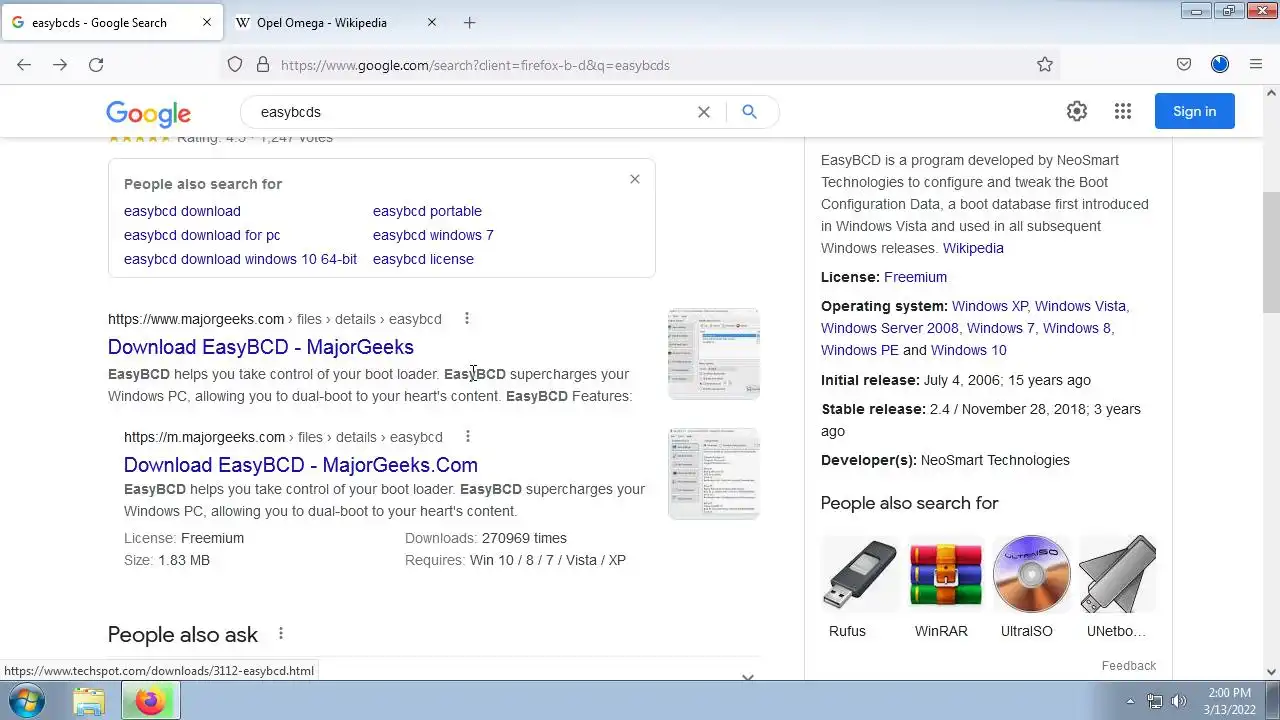Screen dimensions: 1280x720
Task: Close the Opel Omega Wikipedia tab
Action: (x=432, y=23)
